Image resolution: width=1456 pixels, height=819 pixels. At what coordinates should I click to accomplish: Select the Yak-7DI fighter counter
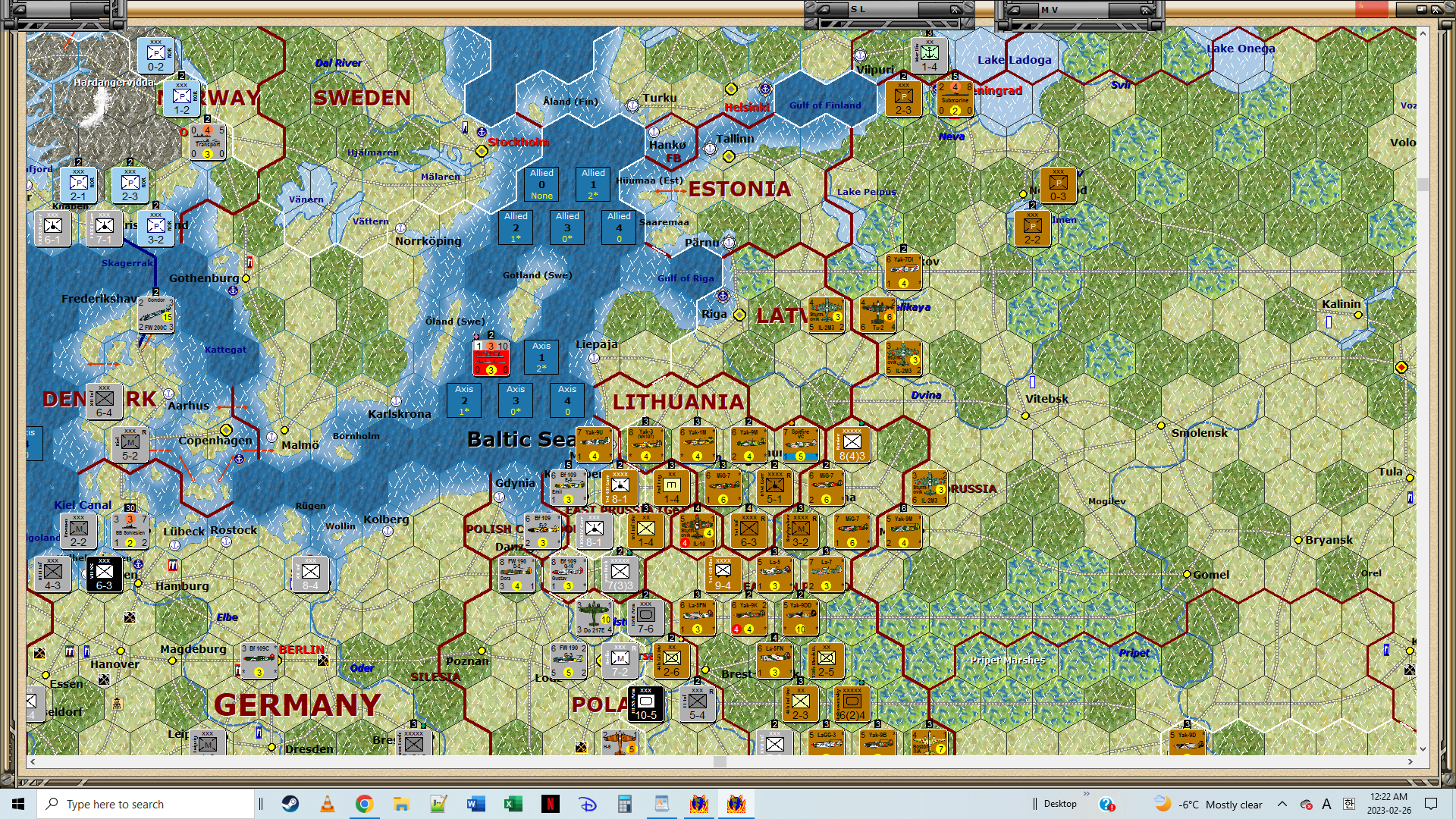pos(903,271)
